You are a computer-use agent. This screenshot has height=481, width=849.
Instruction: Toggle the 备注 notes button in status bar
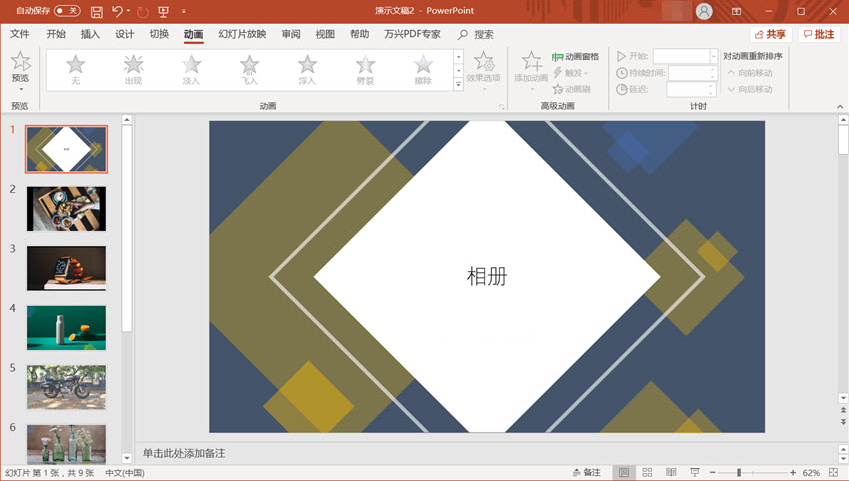[x=587, y=472]
